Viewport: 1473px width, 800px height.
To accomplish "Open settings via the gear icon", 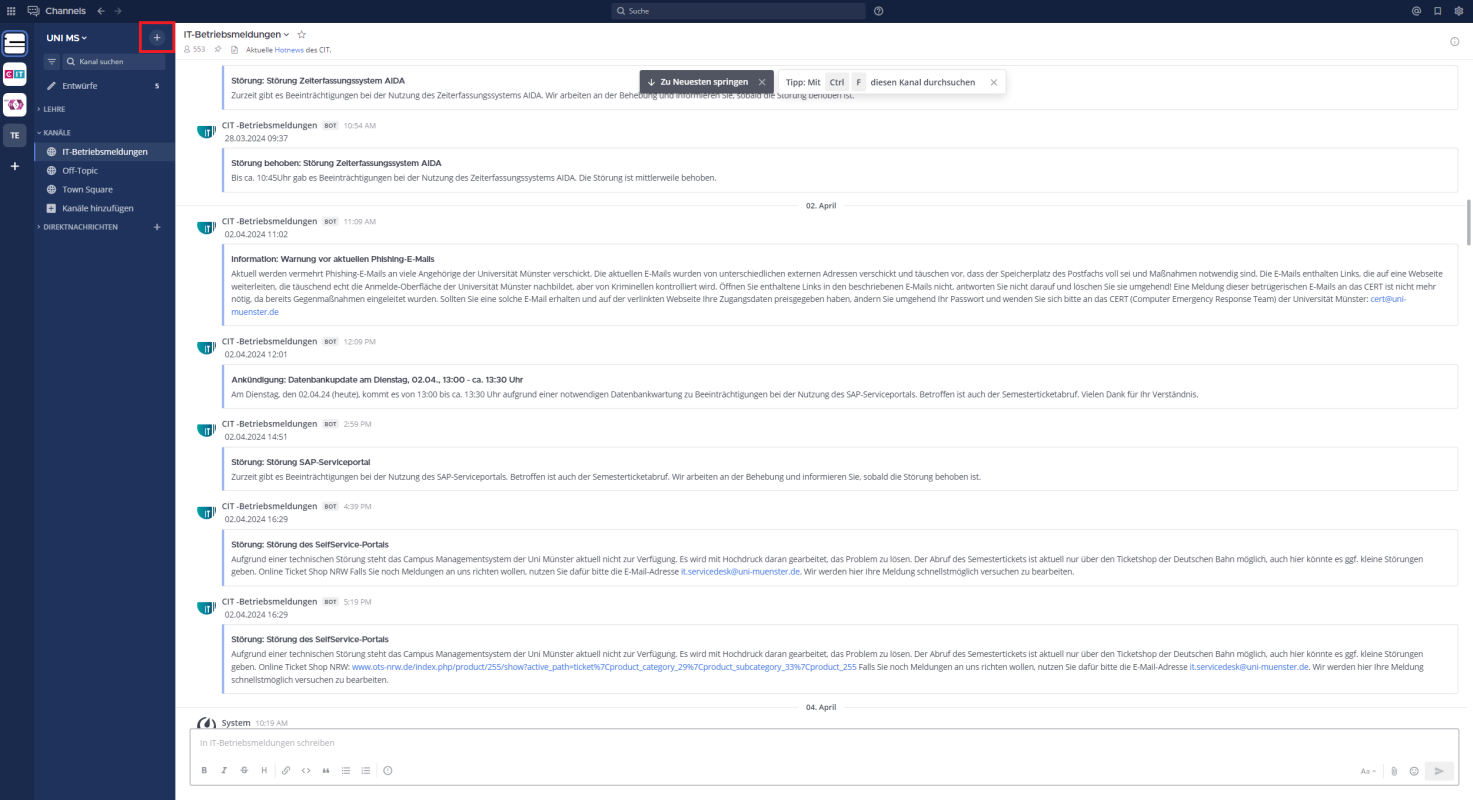I will point(1458,11).
